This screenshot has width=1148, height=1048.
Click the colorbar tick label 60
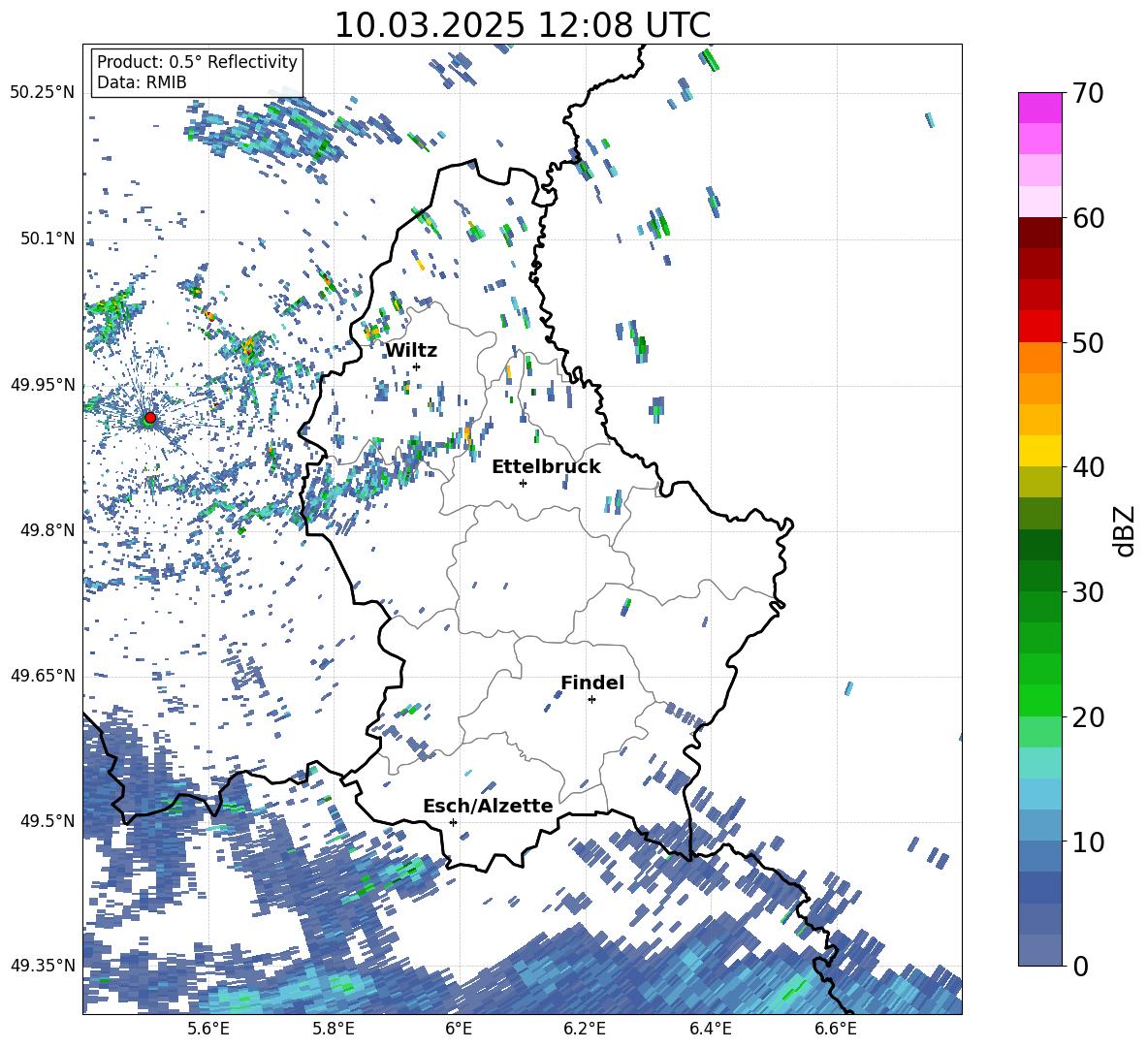1088,218
